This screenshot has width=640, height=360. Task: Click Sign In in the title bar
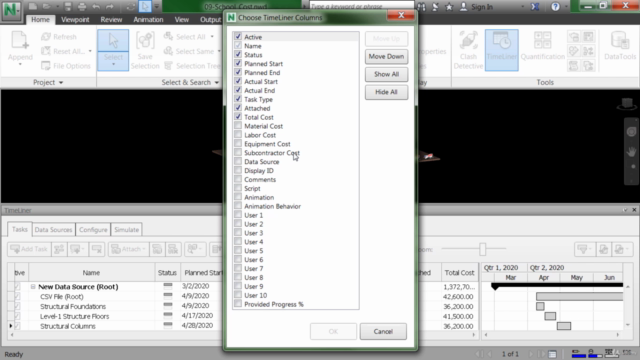click(x=482, y=7)
